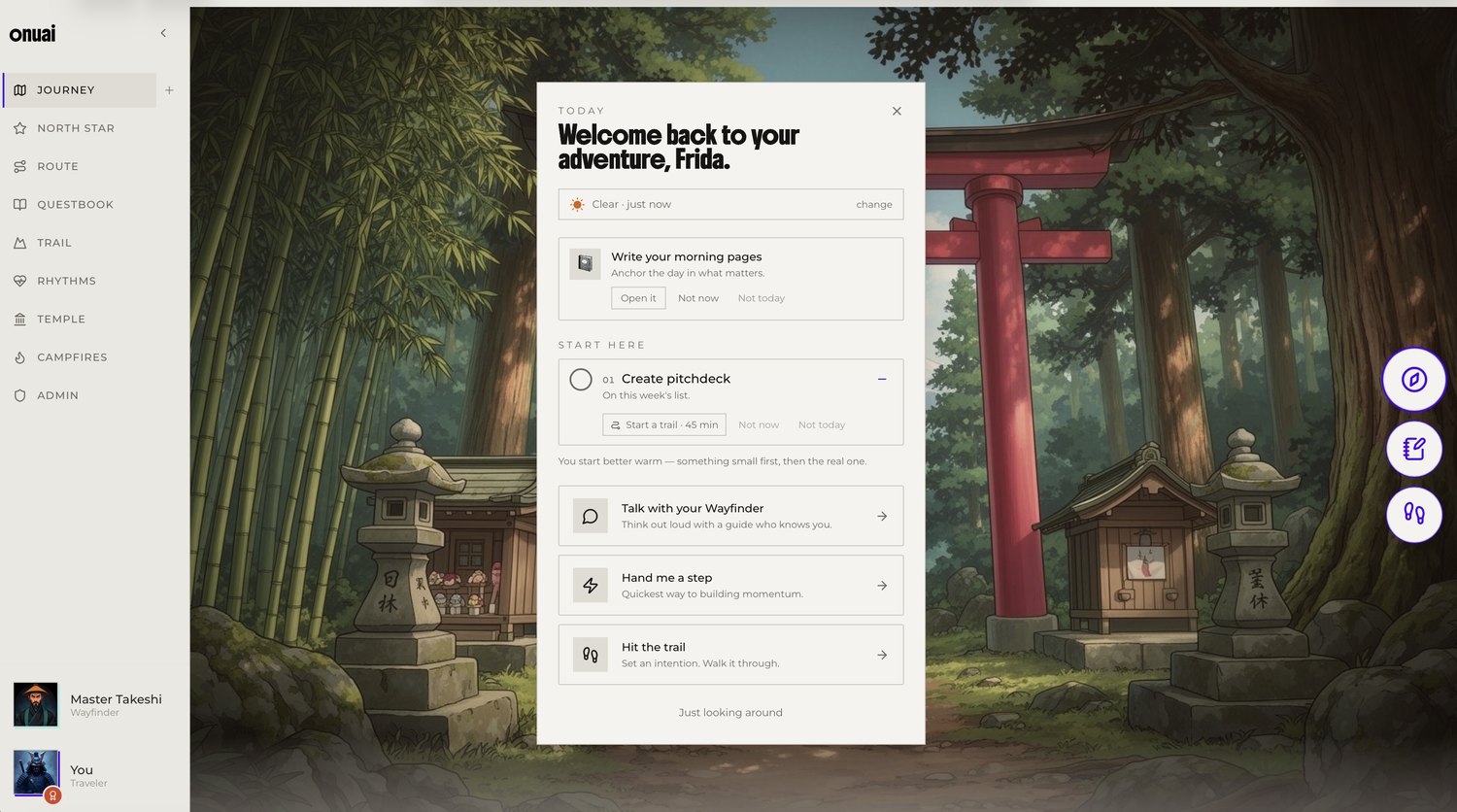Screen dimensions: 1457x812
Task: Choose Not now for Create pitchdeck
Action: 759,424
